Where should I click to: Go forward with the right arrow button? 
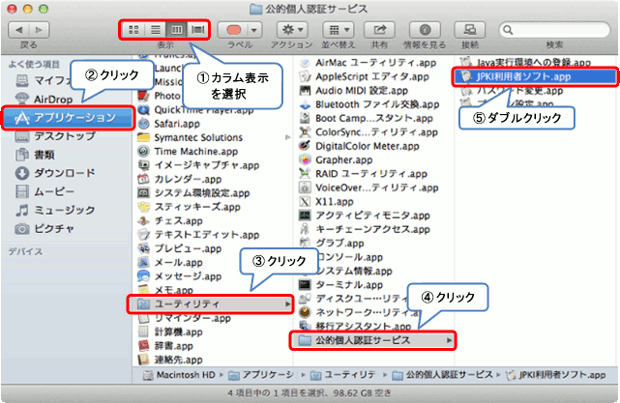click(39, 30)
